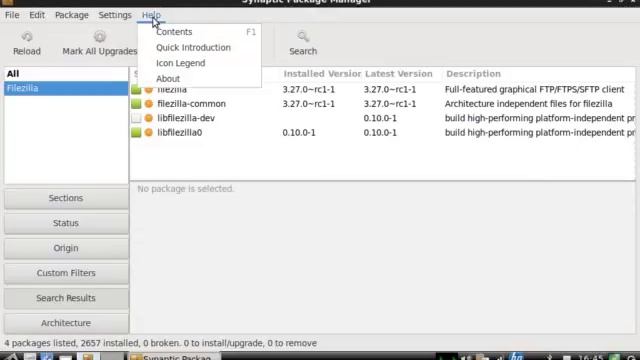Select the All entry in the filter list
The height and width of the screenshot is (360, 640).
pos(66,74)
